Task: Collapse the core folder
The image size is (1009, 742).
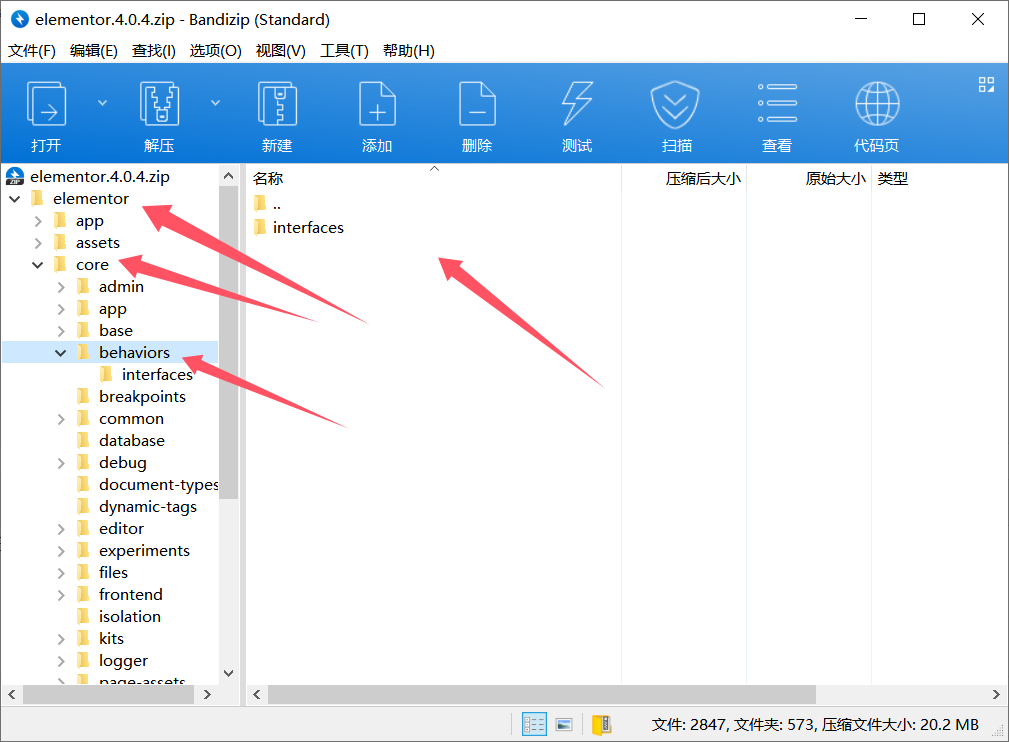Action: click(38, 265)
